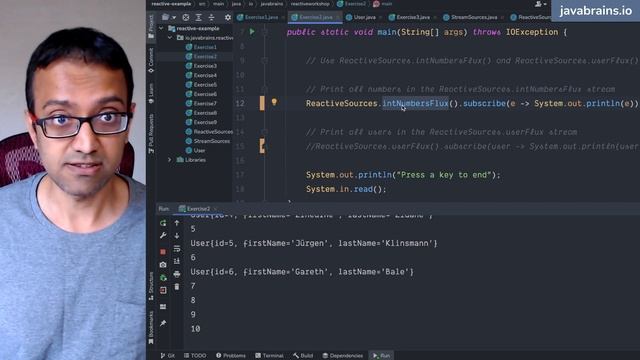
Task: Click intNumbersFlux in line 12 code
Action: click(415, 103)
